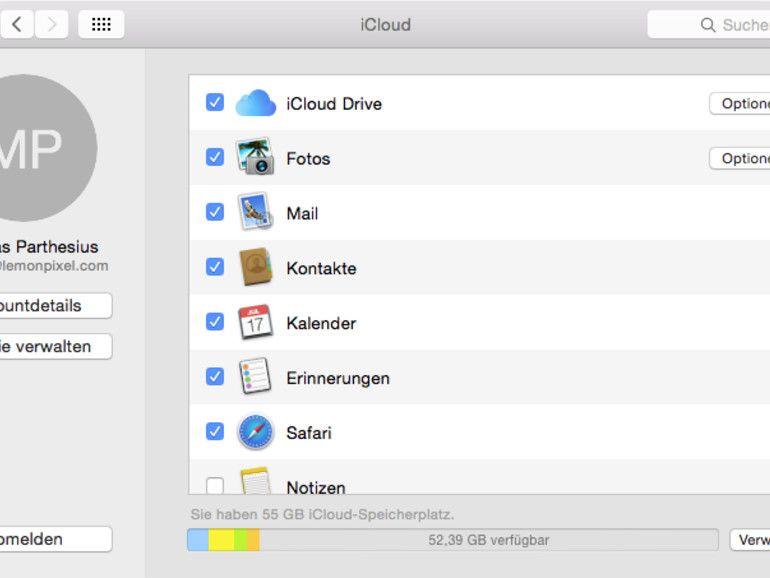
Task: Click the Kalender icon showing 17
Action: click(x=255, y=322)
